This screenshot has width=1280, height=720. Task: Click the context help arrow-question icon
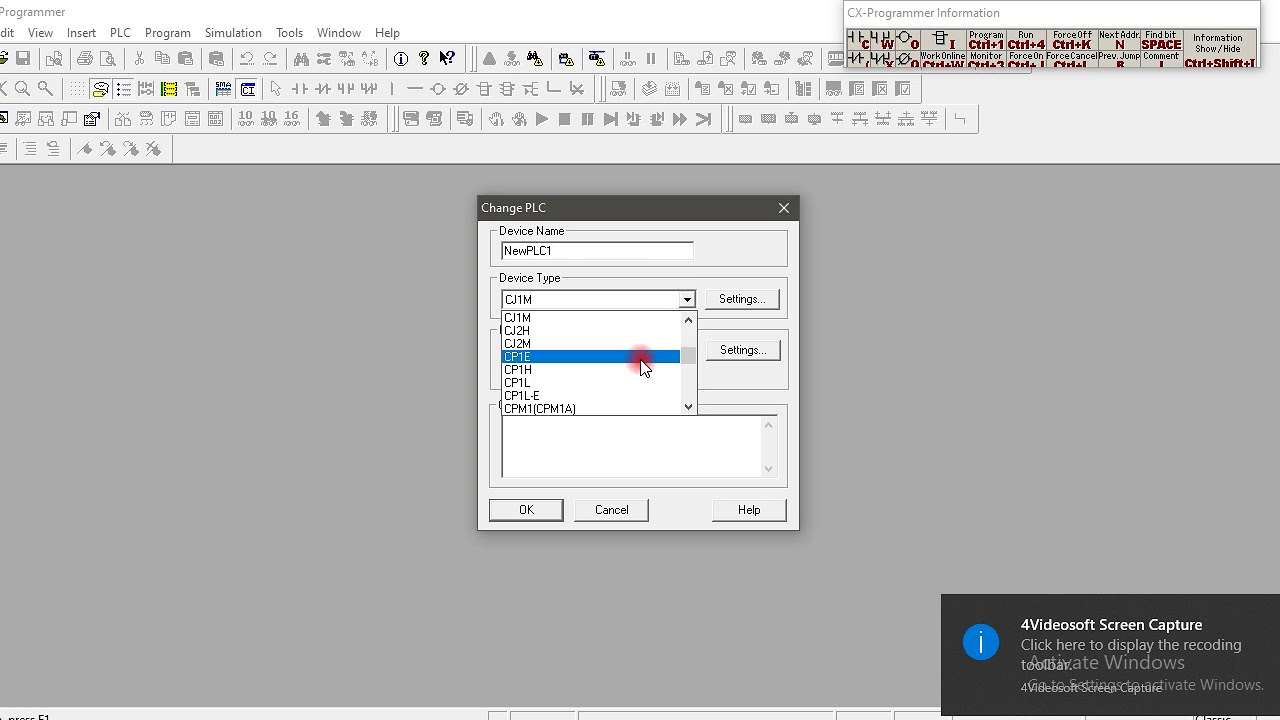(447, 59)
